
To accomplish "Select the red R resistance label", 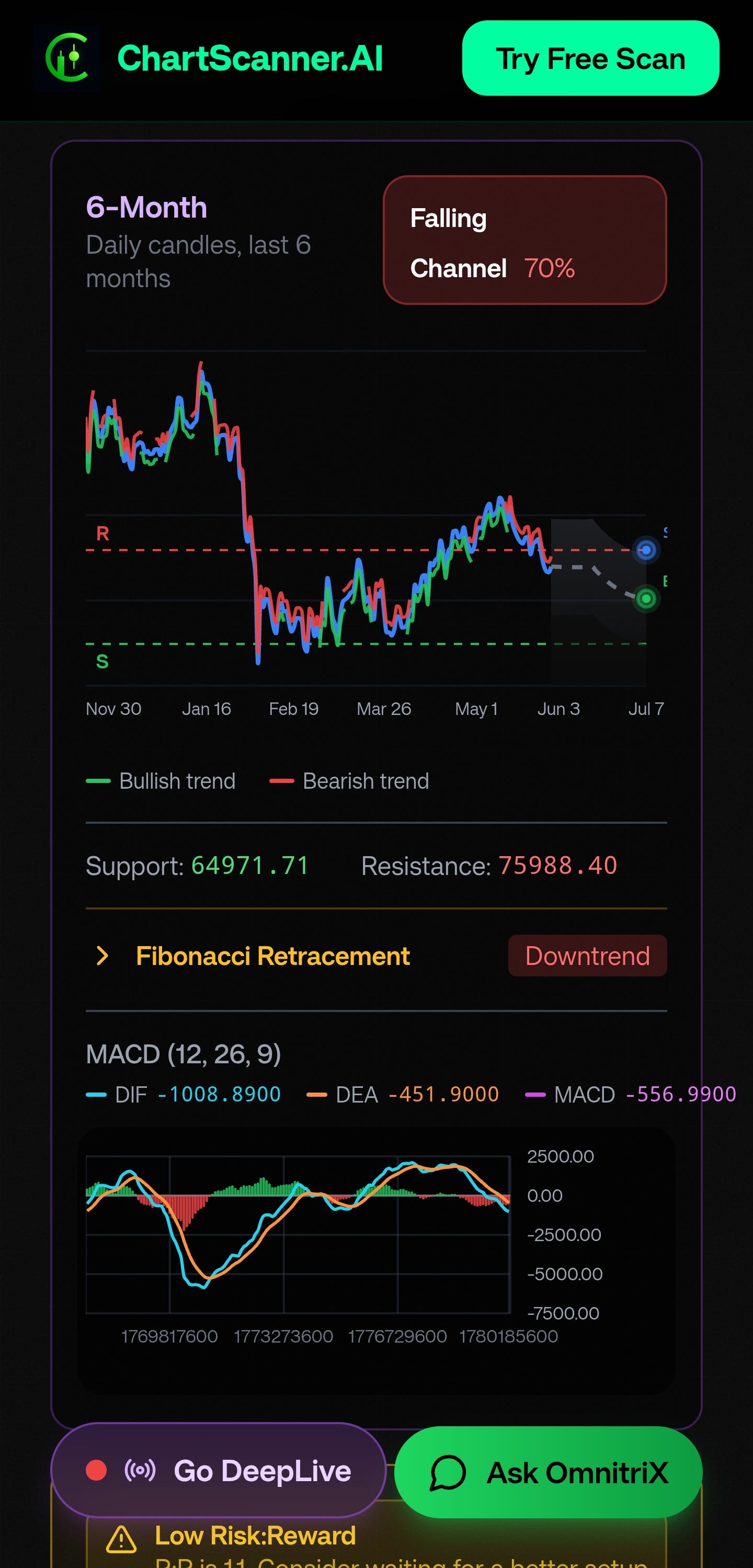I will pyautogui.click(x=102, y=534).
